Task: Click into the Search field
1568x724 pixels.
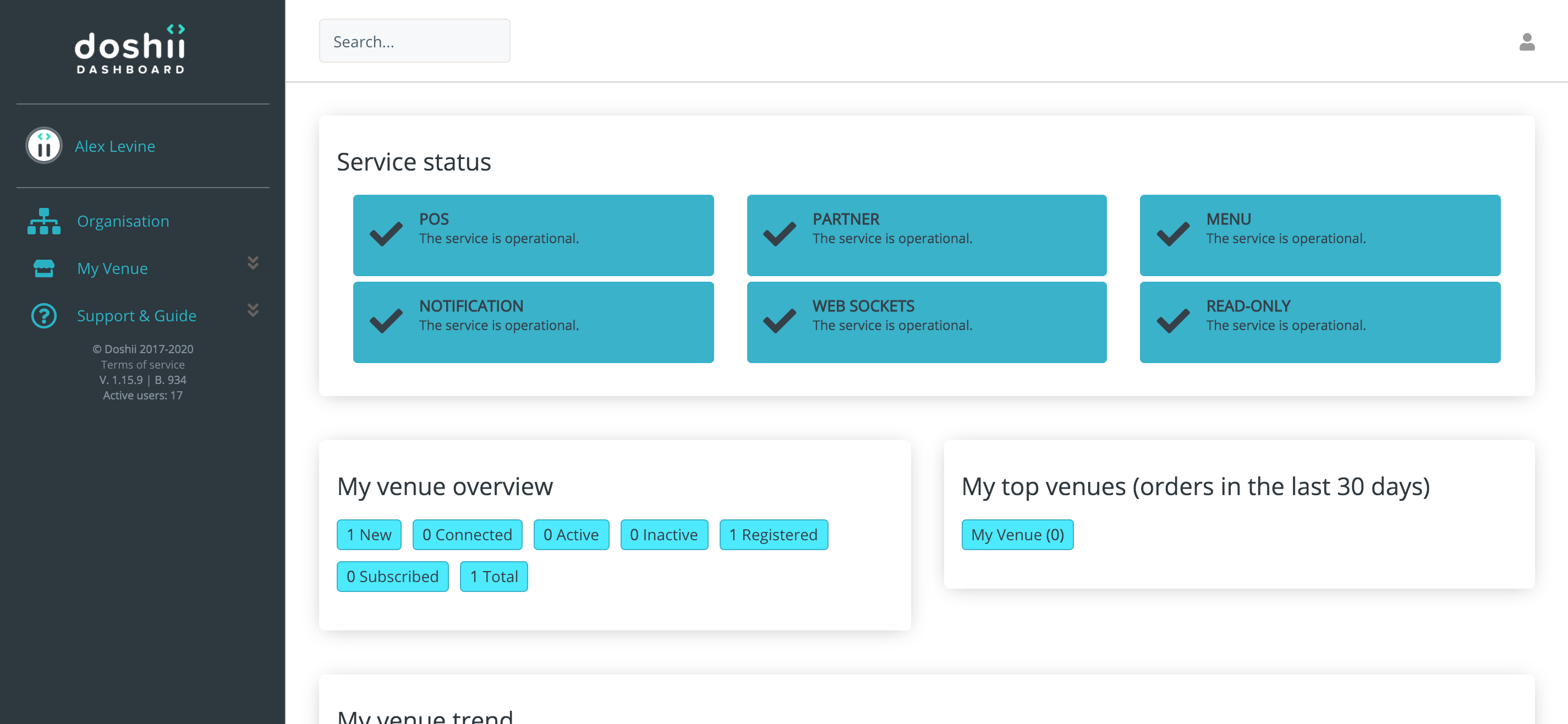Action: click(414, 40)
